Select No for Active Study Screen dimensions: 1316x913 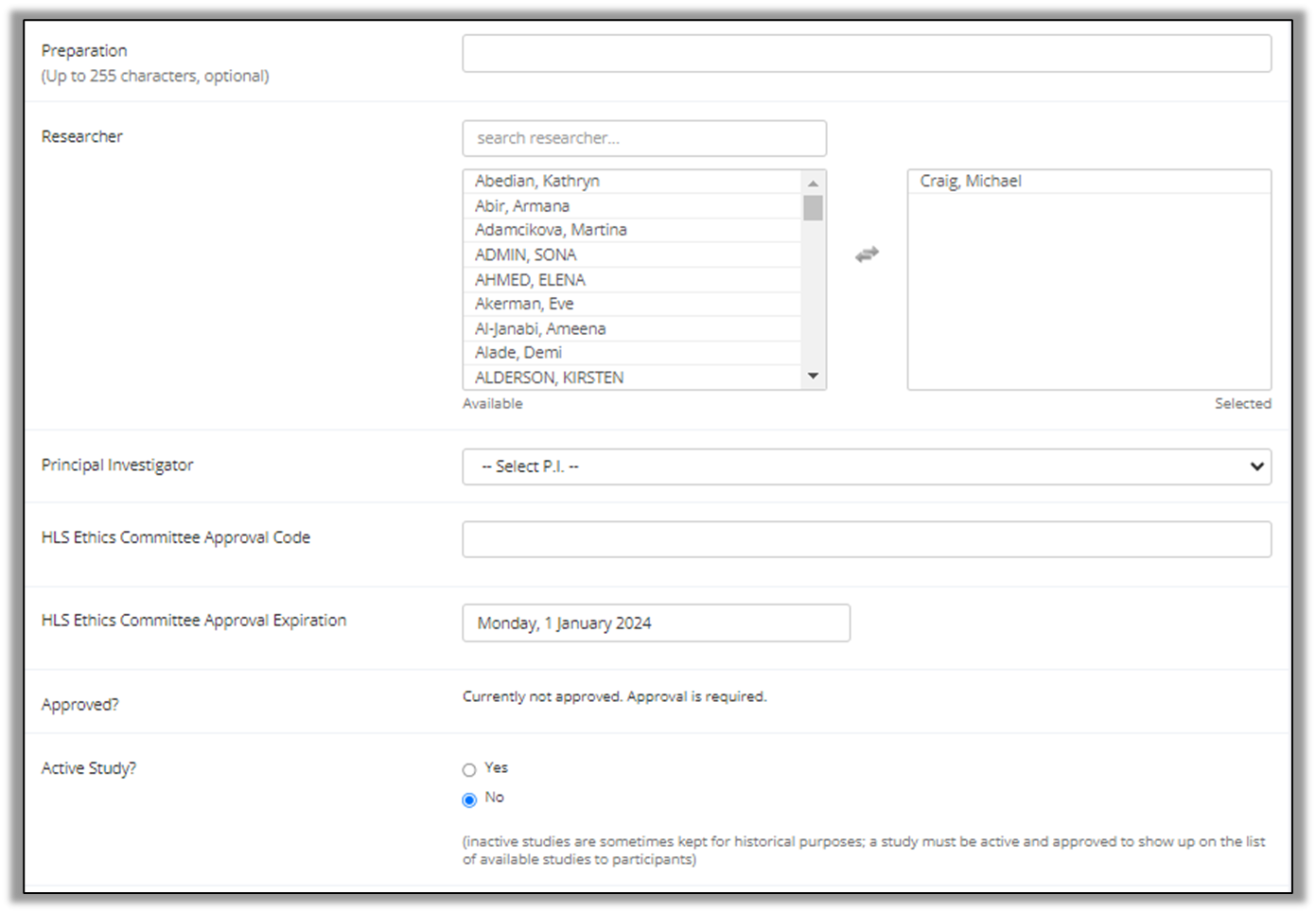coord(469,799)
